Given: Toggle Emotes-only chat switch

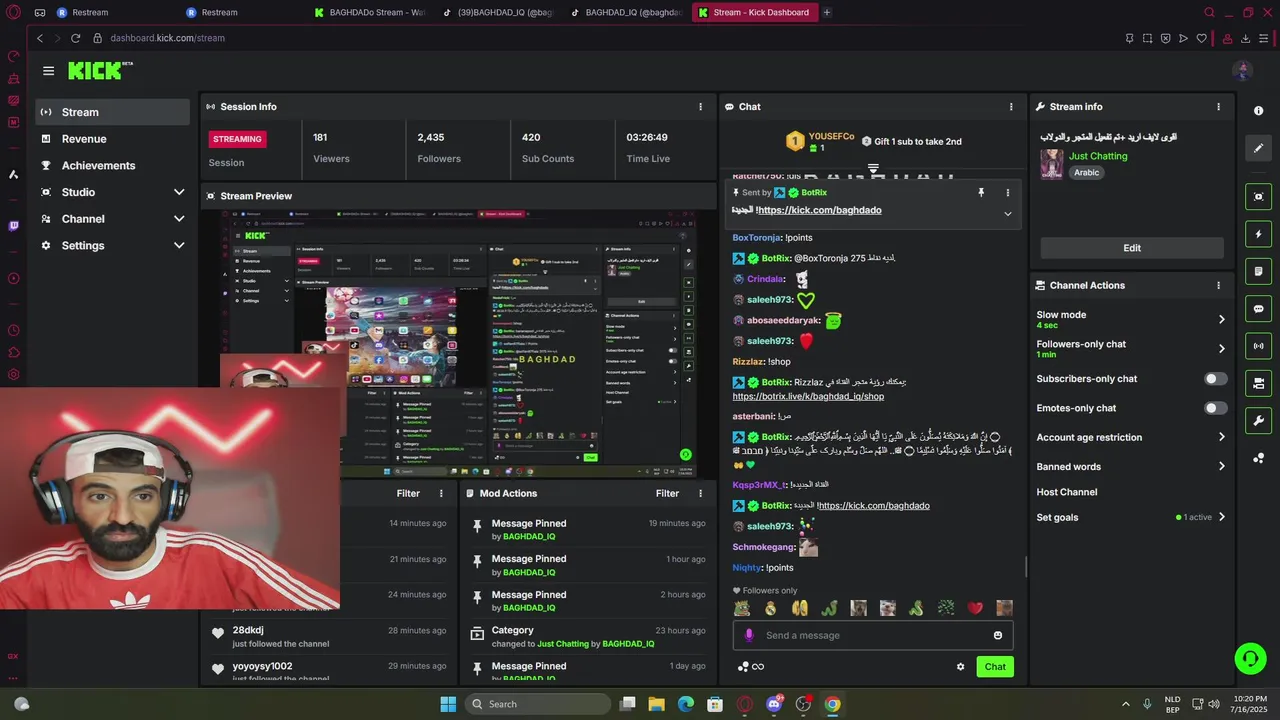Looking at the screenshot, I should click(1215, 408).
